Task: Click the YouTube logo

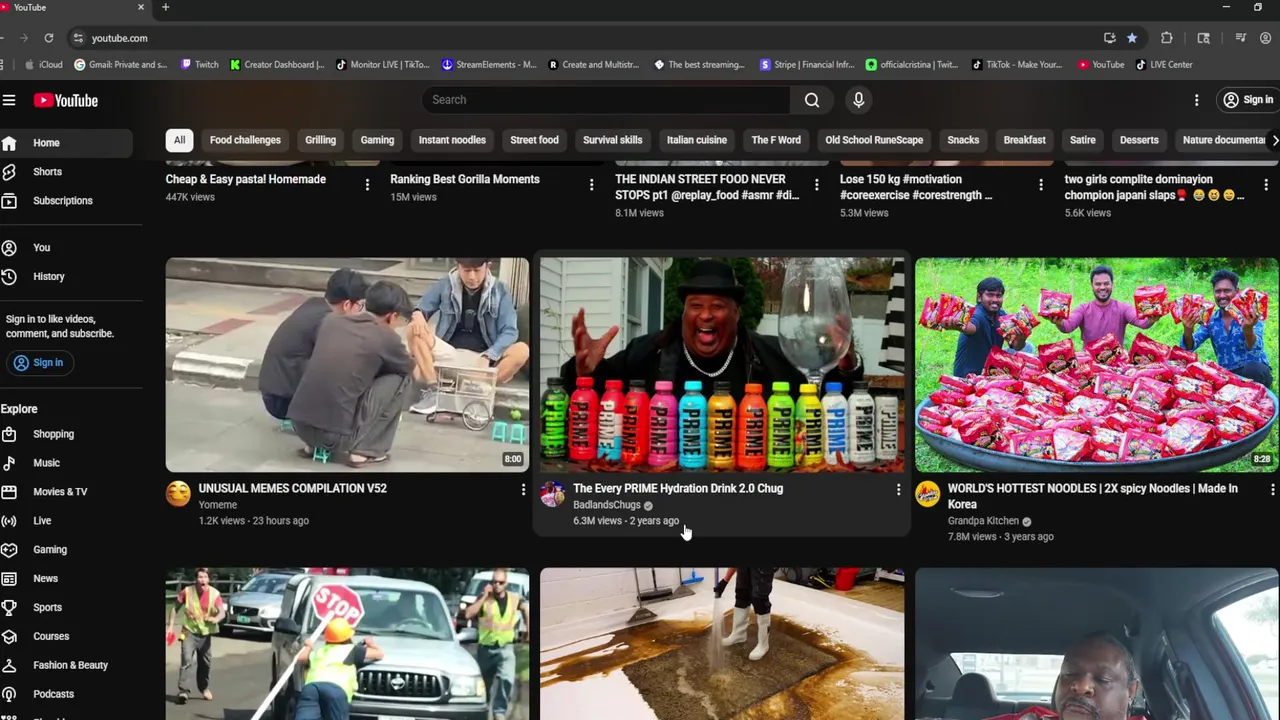Action: (x=66, y=100)
